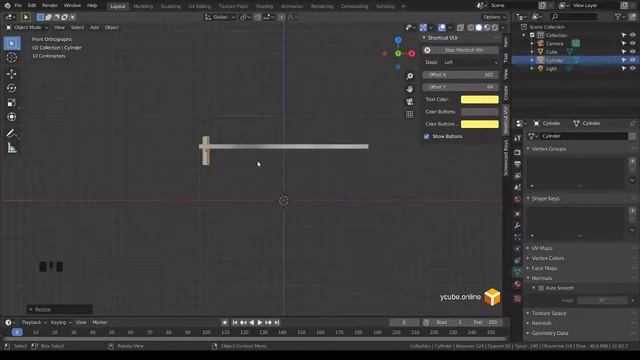
Task: Open the Render properties tab icon
Action: [518, 152]
